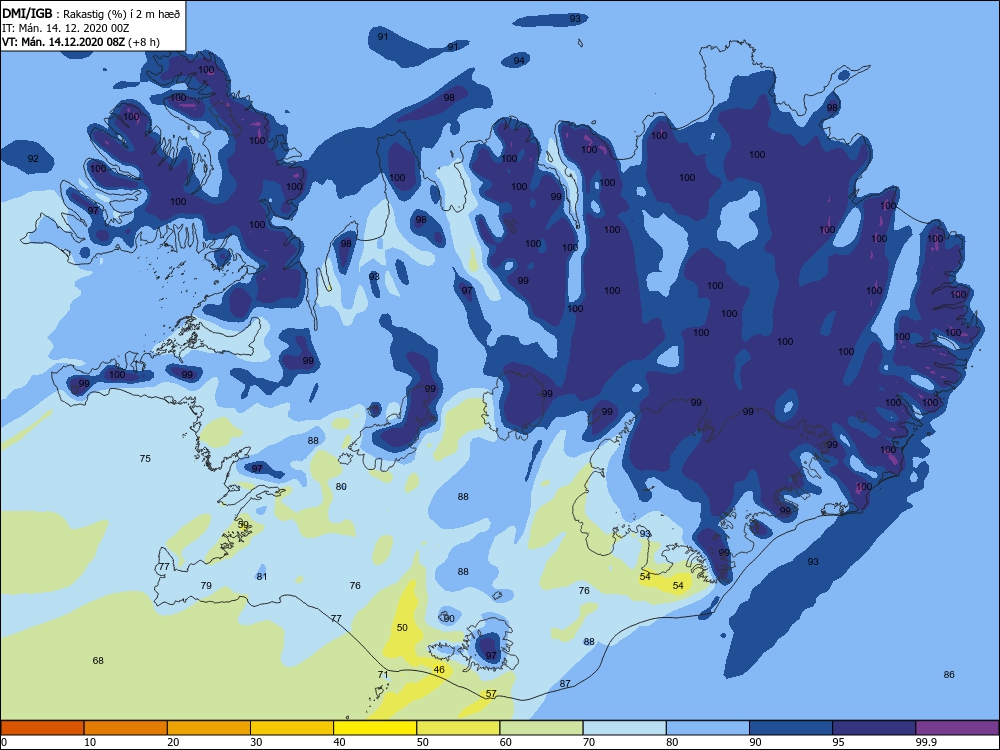Screen dimensions: 1000x750
Task: Pick the amber 20–30 legend swatch
Action: click(x=209, y=728)
